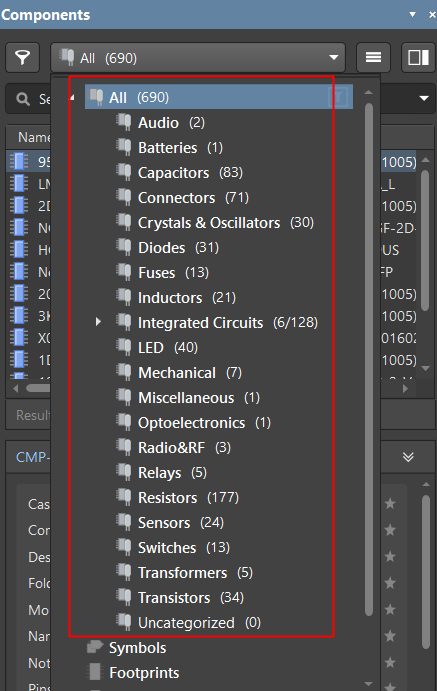Toggle the second favorite star in properties
This screenshot has height=691, width=437.
(x=390, y=530)
